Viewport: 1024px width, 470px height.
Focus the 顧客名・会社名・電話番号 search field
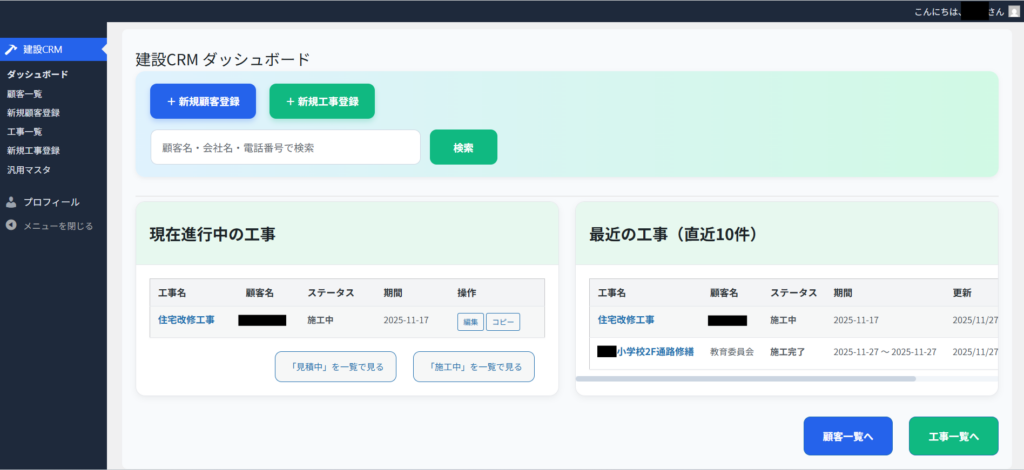(285, 147)
